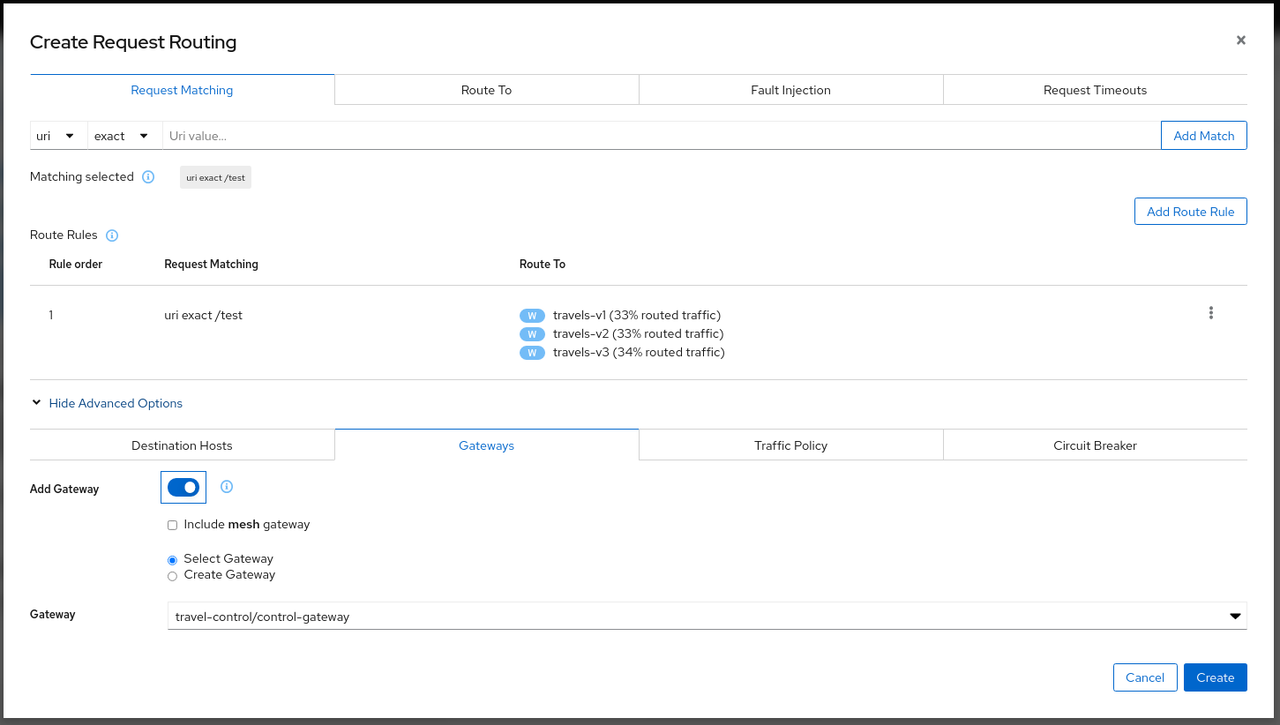Click the Matching selected info icon
Screen dimensions: 1280x725
coord(147,176)
